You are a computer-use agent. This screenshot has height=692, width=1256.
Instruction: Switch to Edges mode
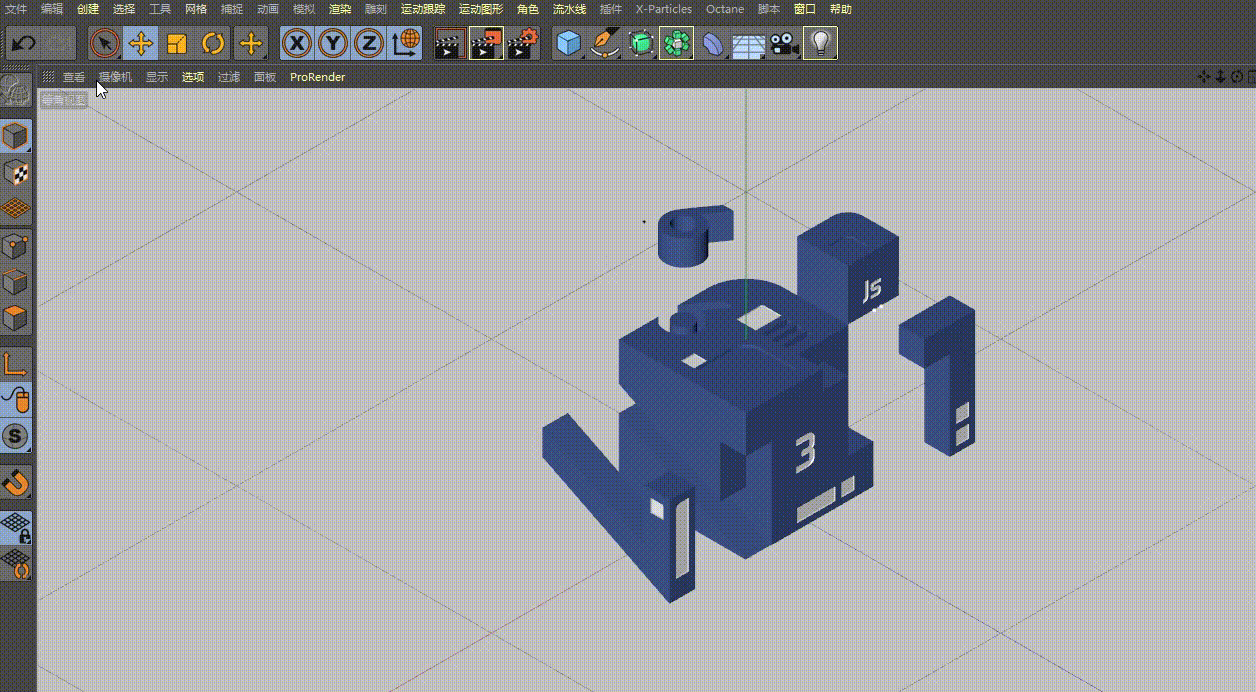click(16, 282)
